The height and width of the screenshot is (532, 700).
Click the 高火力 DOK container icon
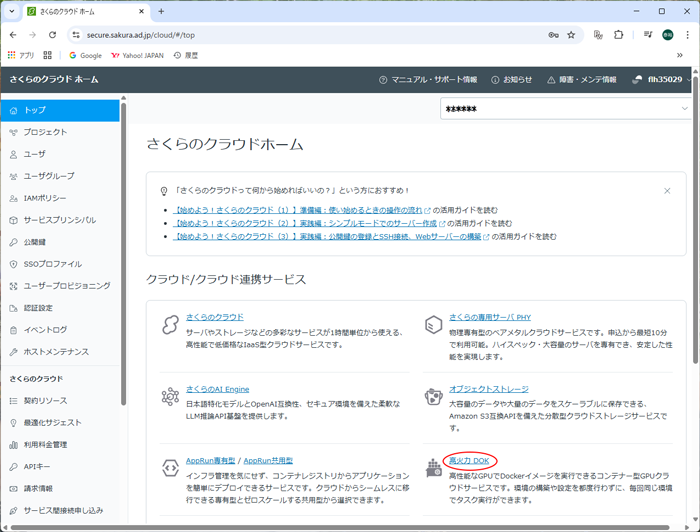click(433, 468)
